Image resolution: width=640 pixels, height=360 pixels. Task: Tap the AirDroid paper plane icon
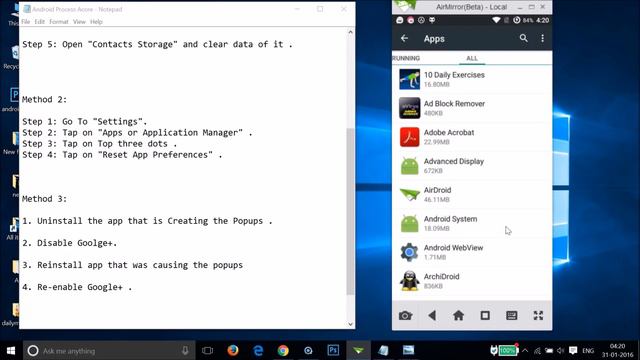pos(409,195)
